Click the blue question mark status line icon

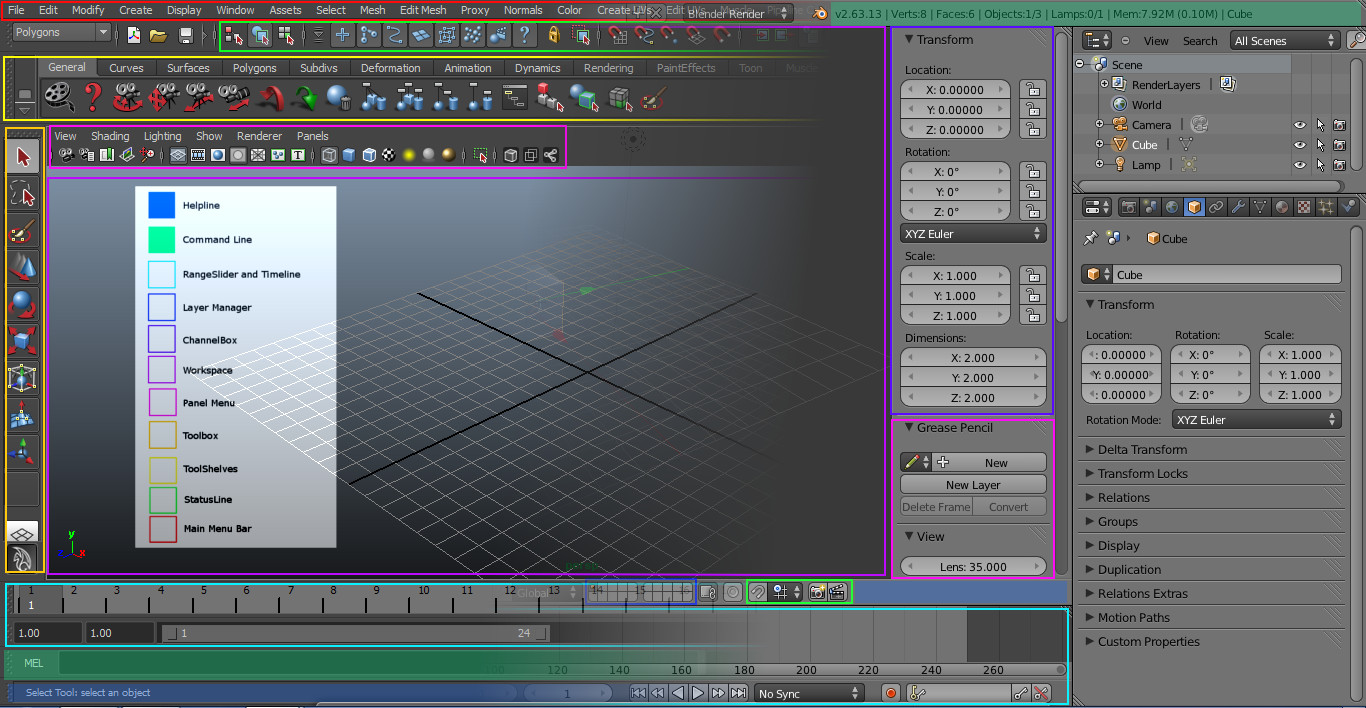(525, 36)
